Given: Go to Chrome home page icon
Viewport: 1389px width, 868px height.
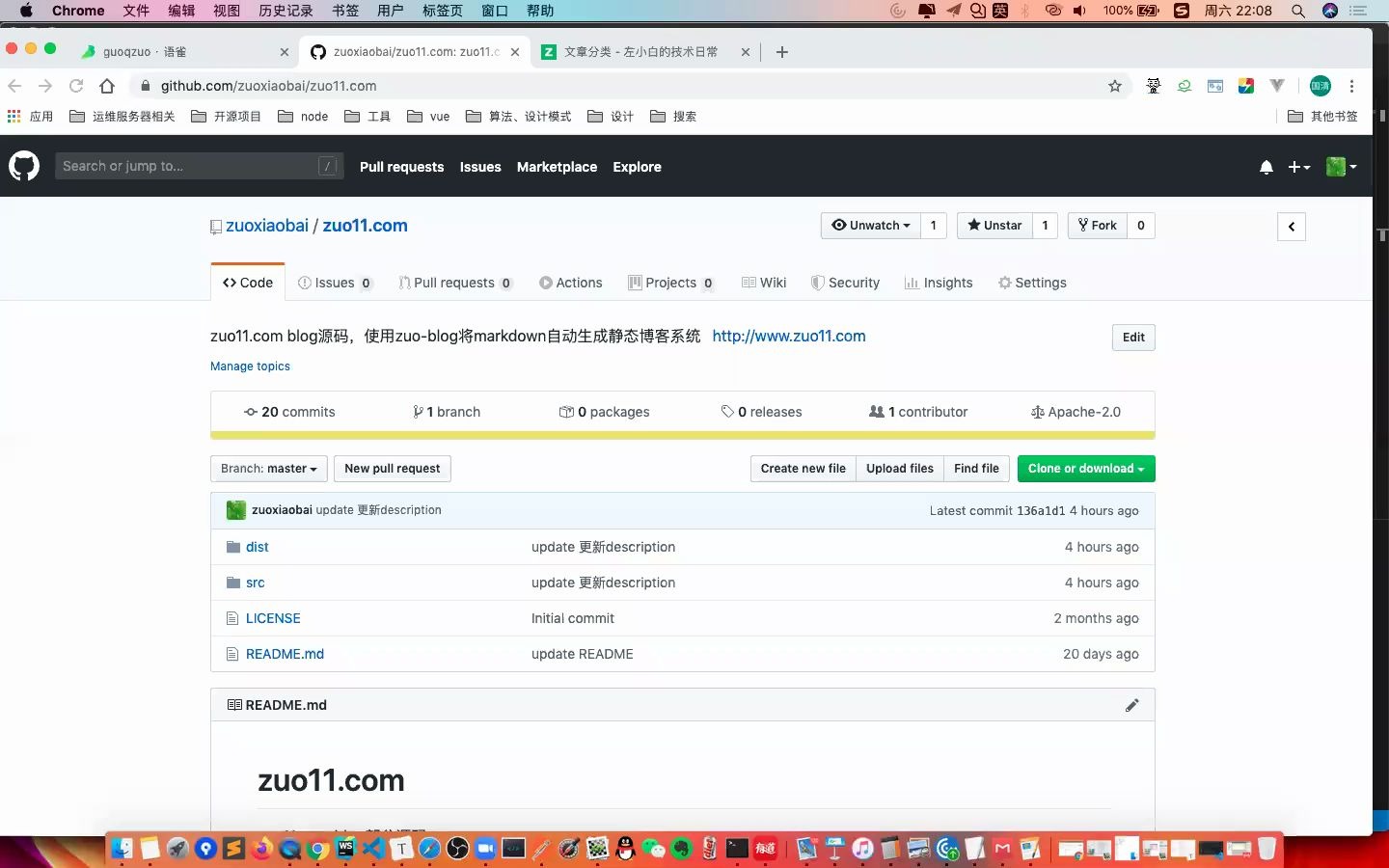Looking at the screenshot, I should [x=107, y=86].
